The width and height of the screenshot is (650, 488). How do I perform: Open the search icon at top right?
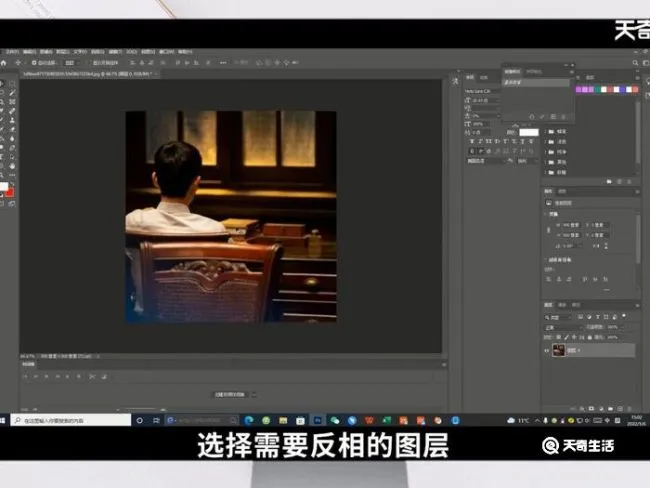[x=635, y=63]
